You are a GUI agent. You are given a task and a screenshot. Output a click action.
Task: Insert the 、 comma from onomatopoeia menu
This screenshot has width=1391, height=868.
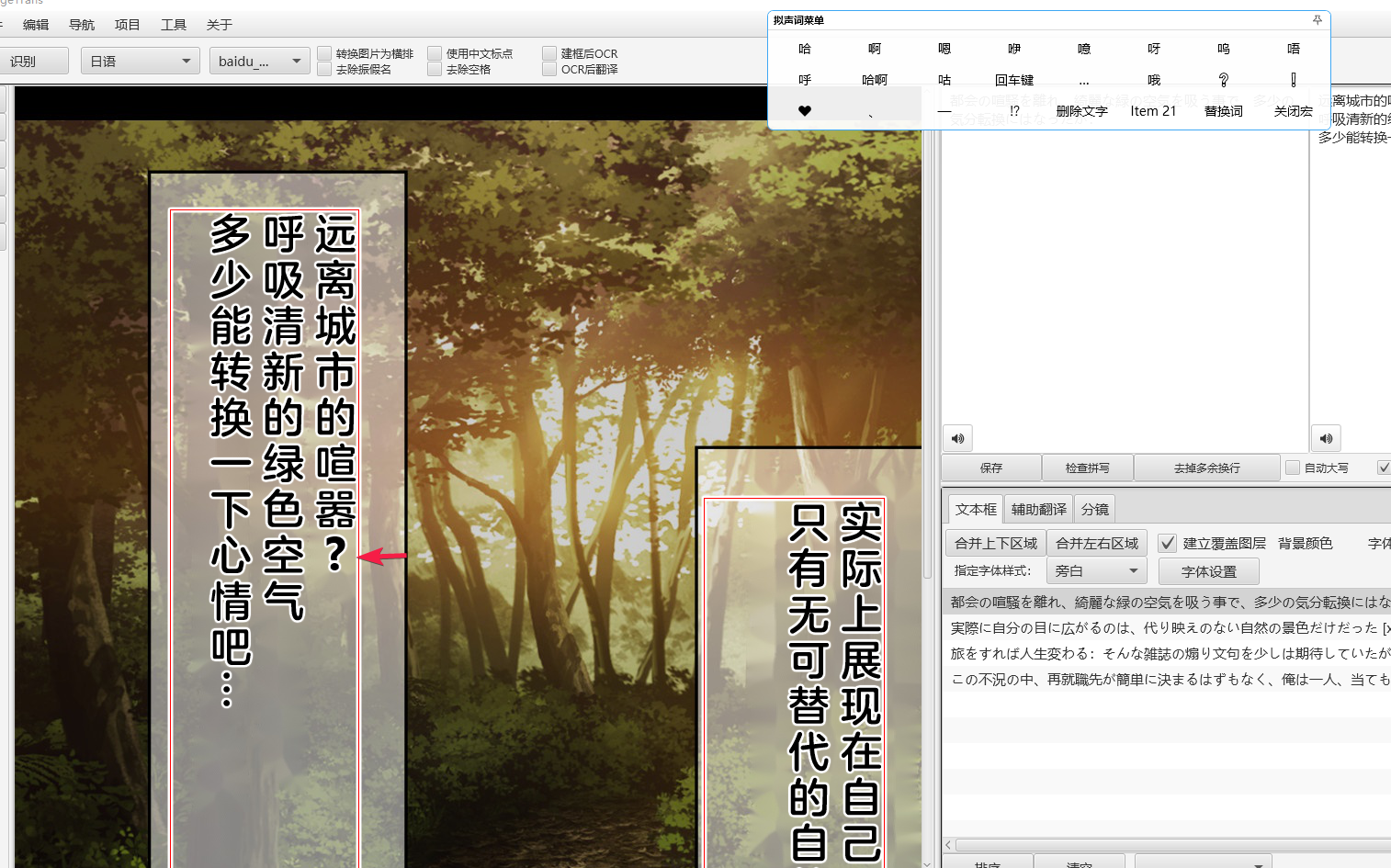pos(871,111)
